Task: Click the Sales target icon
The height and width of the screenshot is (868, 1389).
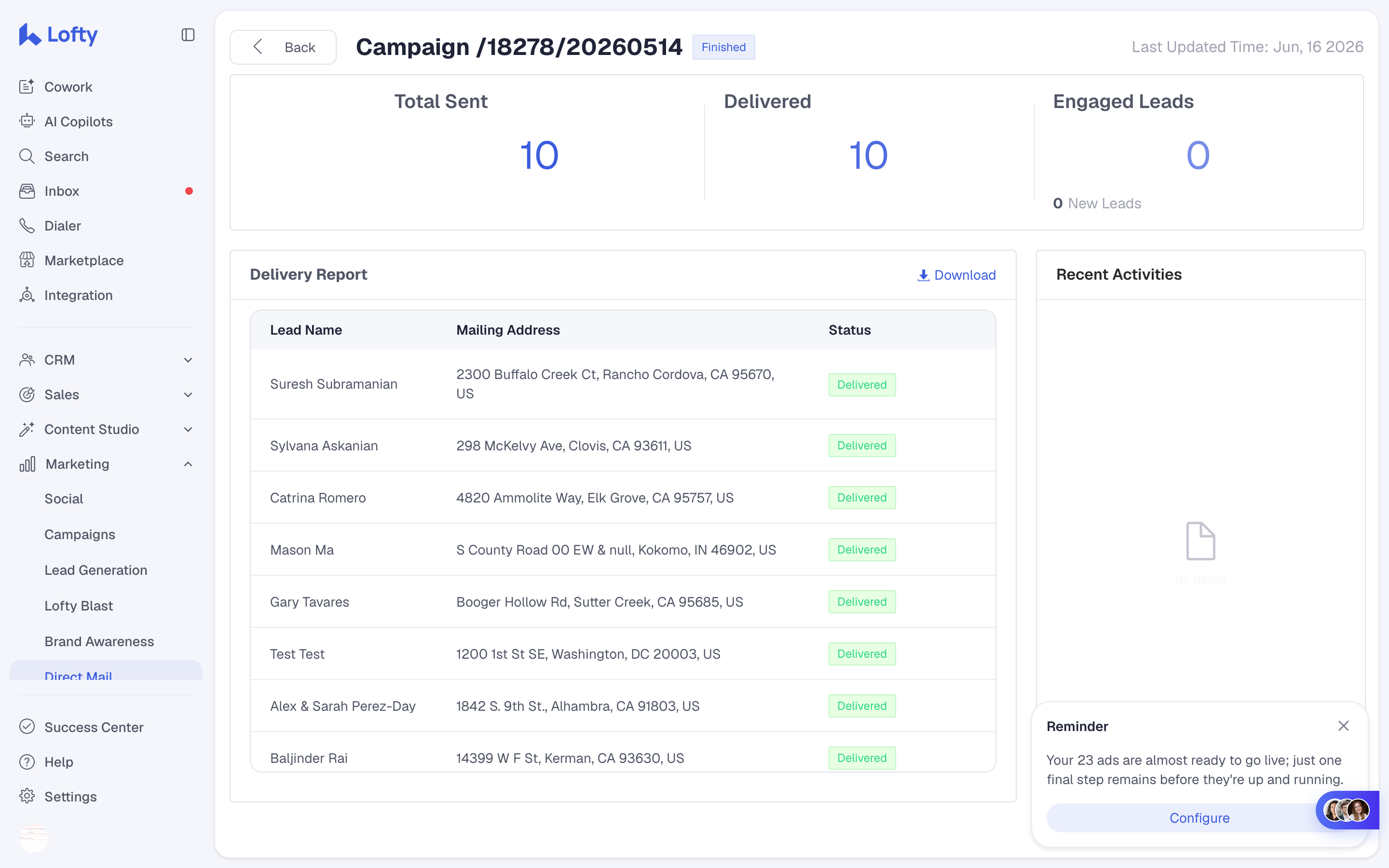Action: tap(27, 394)
